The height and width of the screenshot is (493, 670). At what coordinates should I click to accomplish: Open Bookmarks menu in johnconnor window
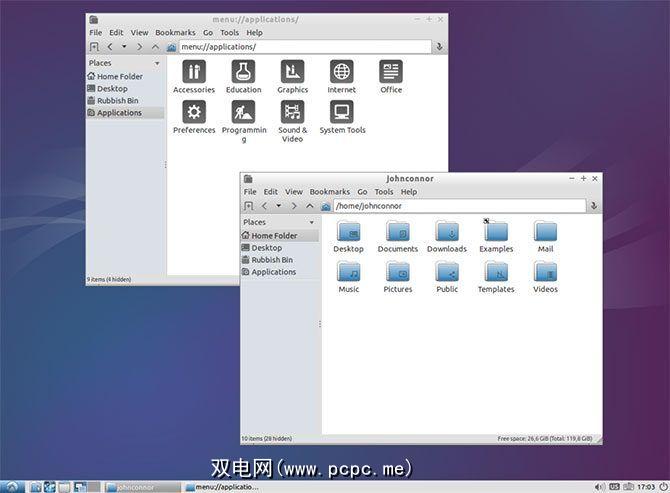point(329,192)
